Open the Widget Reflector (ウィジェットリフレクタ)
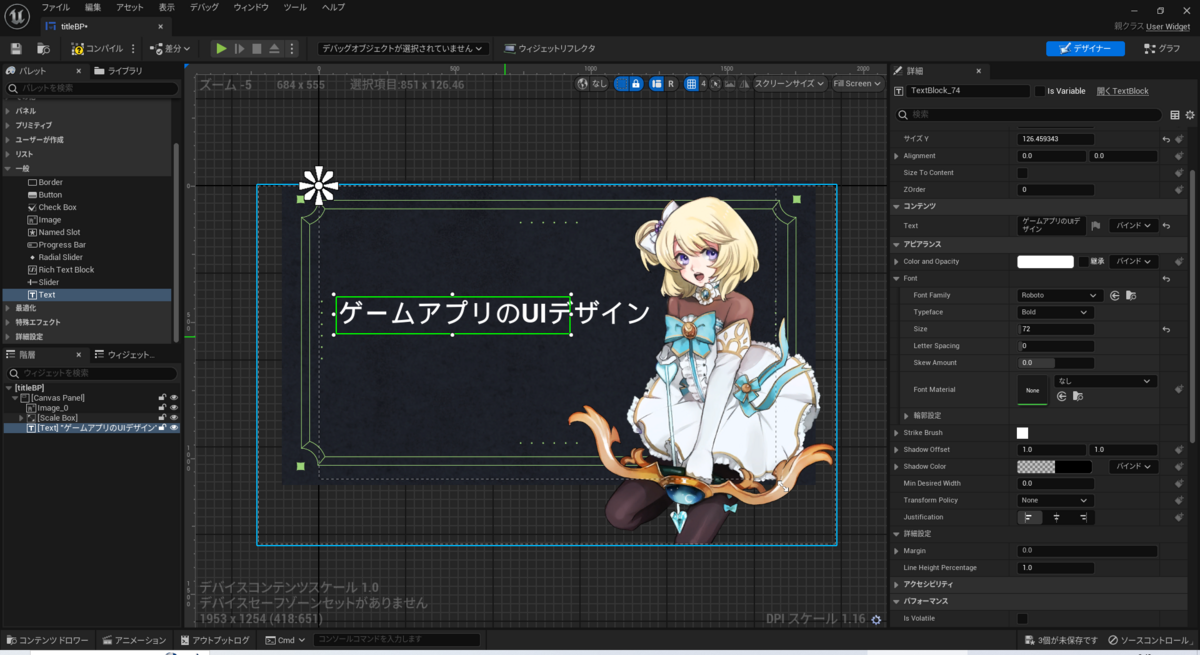This screenshot has width=1200, height=655. pos(550,48)
